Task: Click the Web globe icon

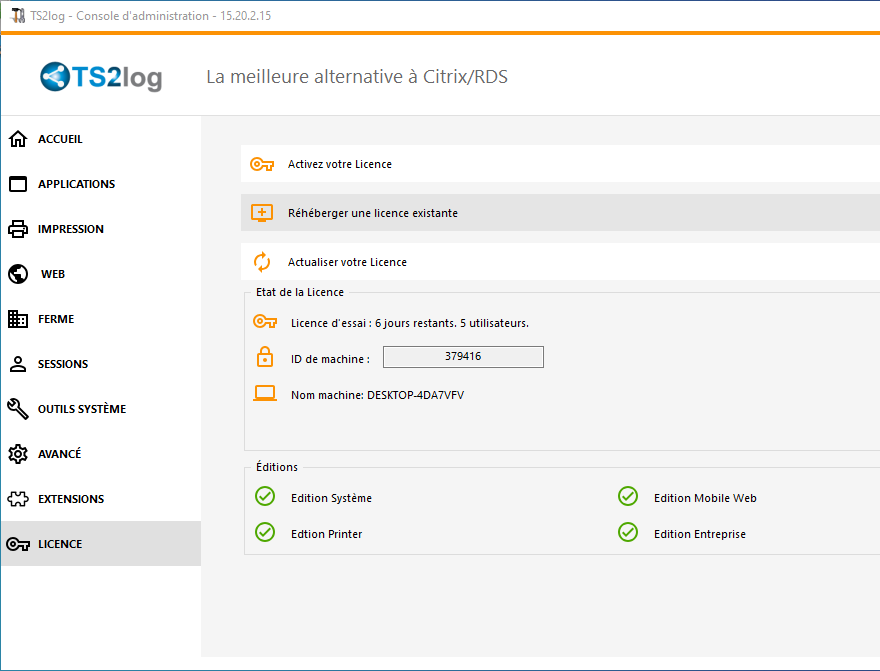Action: [18, 274]
